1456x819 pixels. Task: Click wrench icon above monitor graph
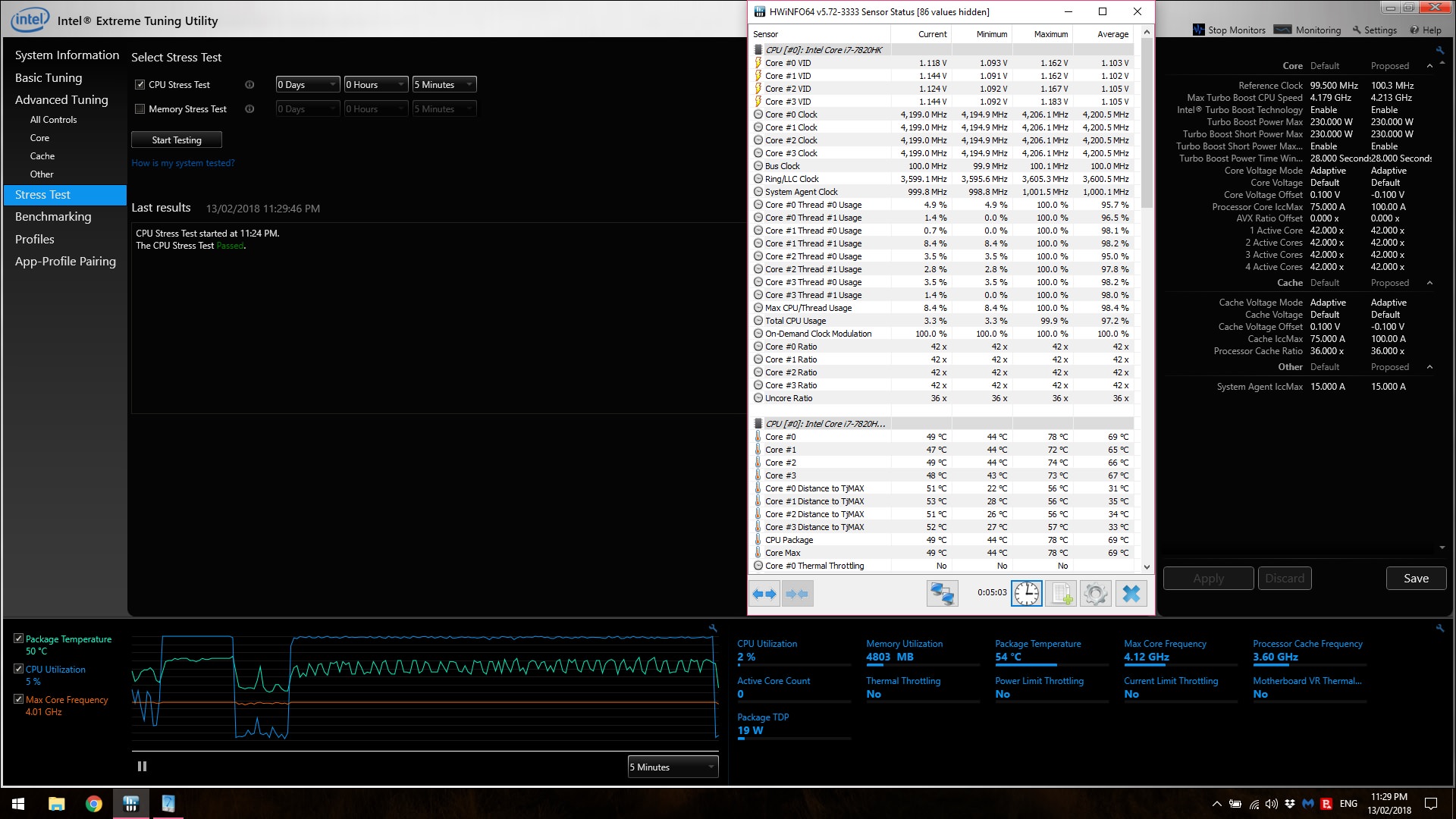pos(713,628)
